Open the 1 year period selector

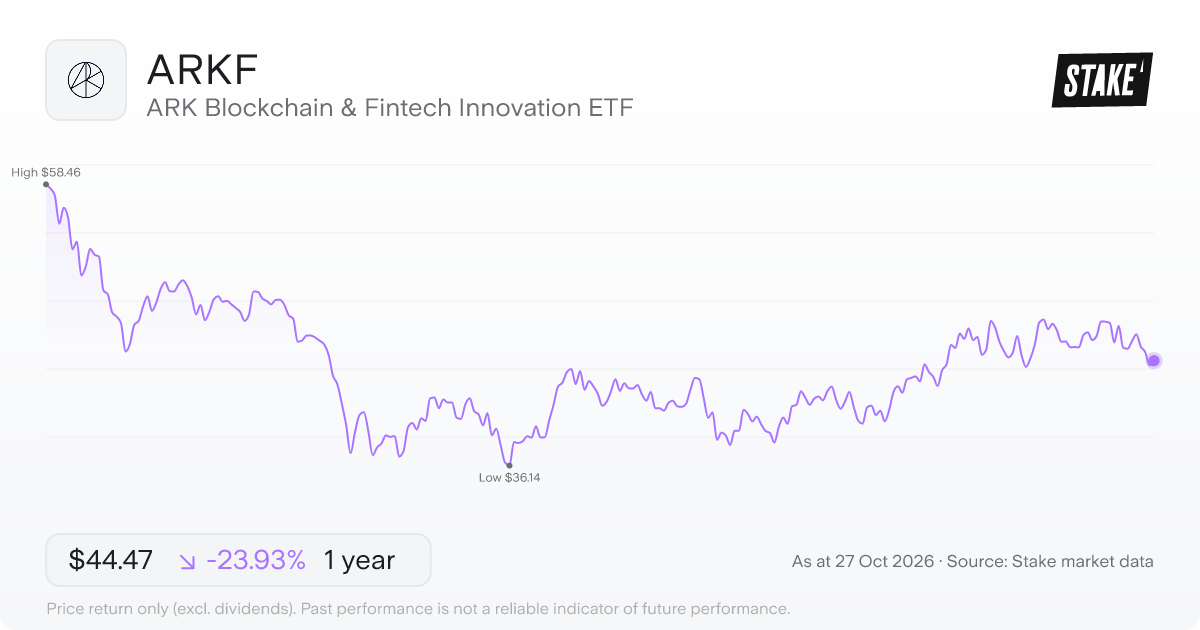(359, 560)
